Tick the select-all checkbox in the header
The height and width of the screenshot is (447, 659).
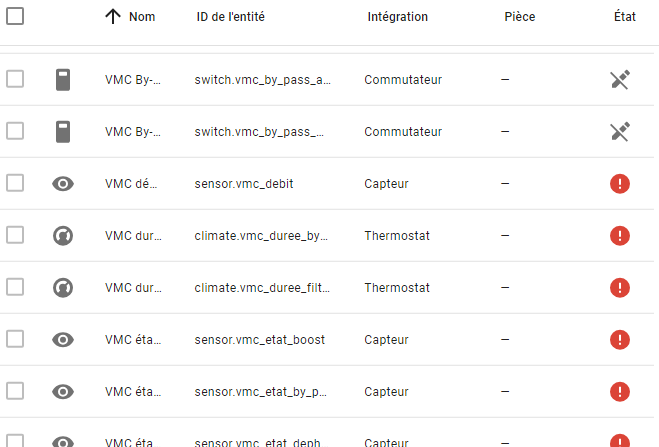pyautogui.click(x=15, y=16)
